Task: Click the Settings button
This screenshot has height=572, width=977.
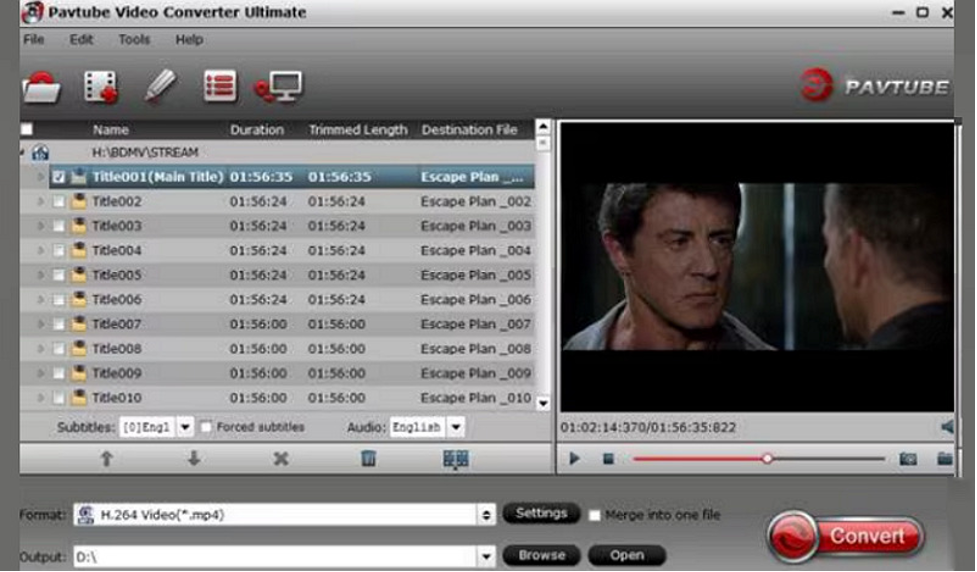Action: (x=541, y=513)
